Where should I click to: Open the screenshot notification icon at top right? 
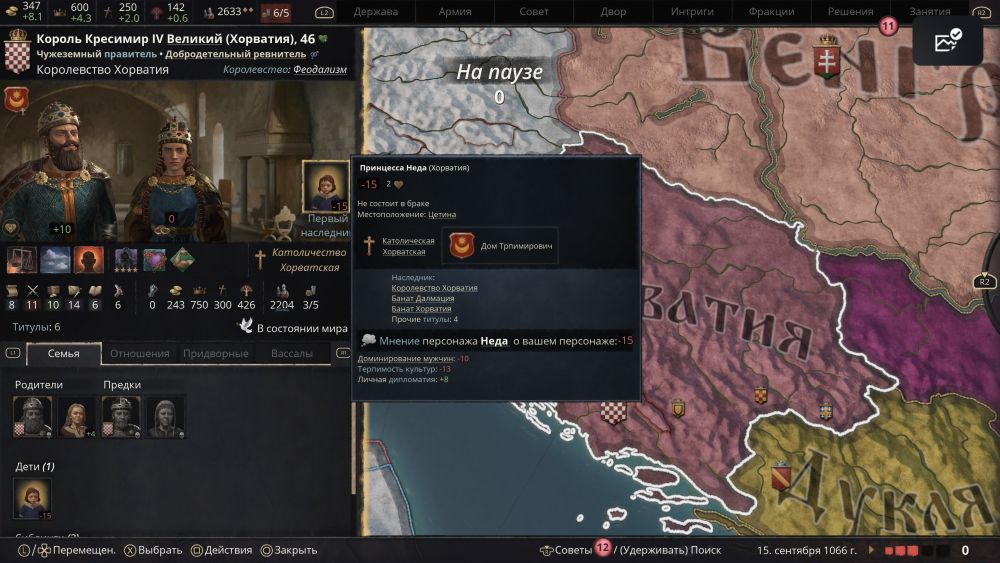(x=947, y=40)
